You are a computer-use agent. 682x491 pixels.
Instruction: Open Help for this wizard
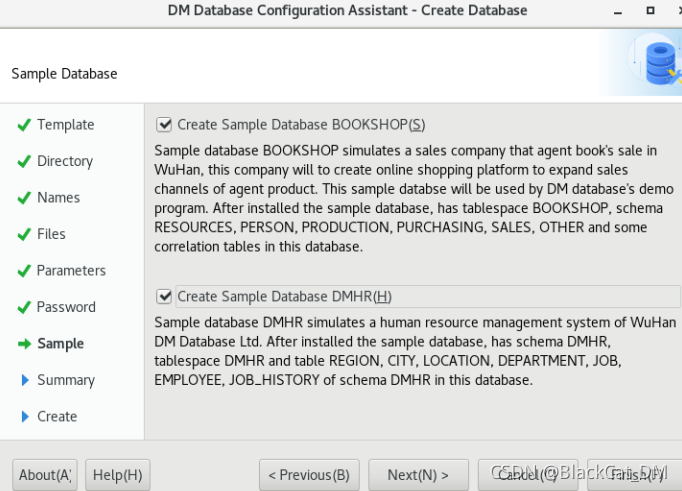point(118,475)
